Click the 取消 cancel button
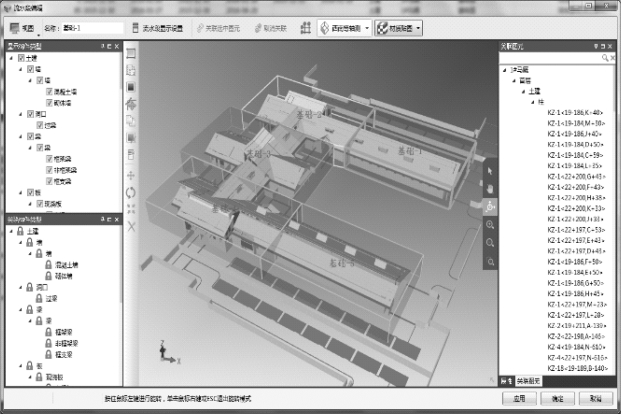The width and height of the screenshot is (621, 414). [596, 399]
